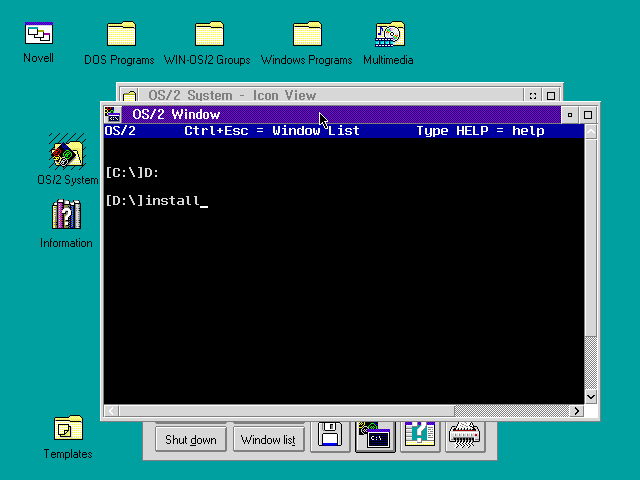
Task: Click the OS/2 Window title bar
Action: pos(341,115)
